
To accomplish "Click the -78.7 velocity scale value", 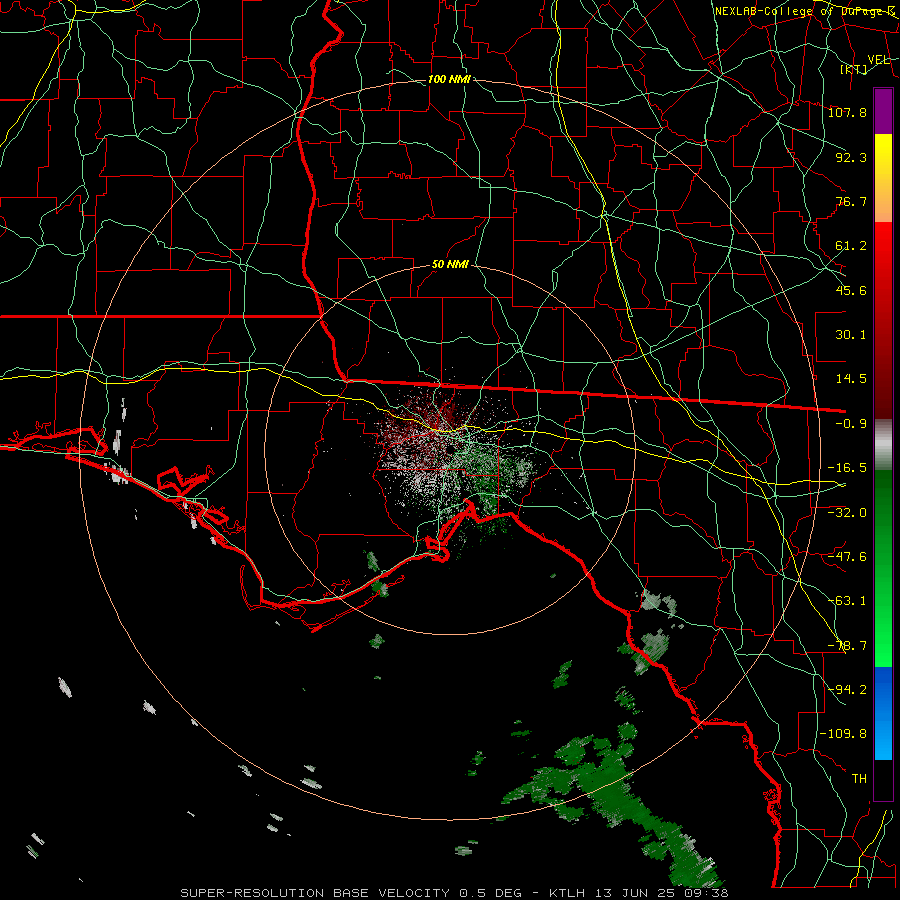I will click(847, 646).
